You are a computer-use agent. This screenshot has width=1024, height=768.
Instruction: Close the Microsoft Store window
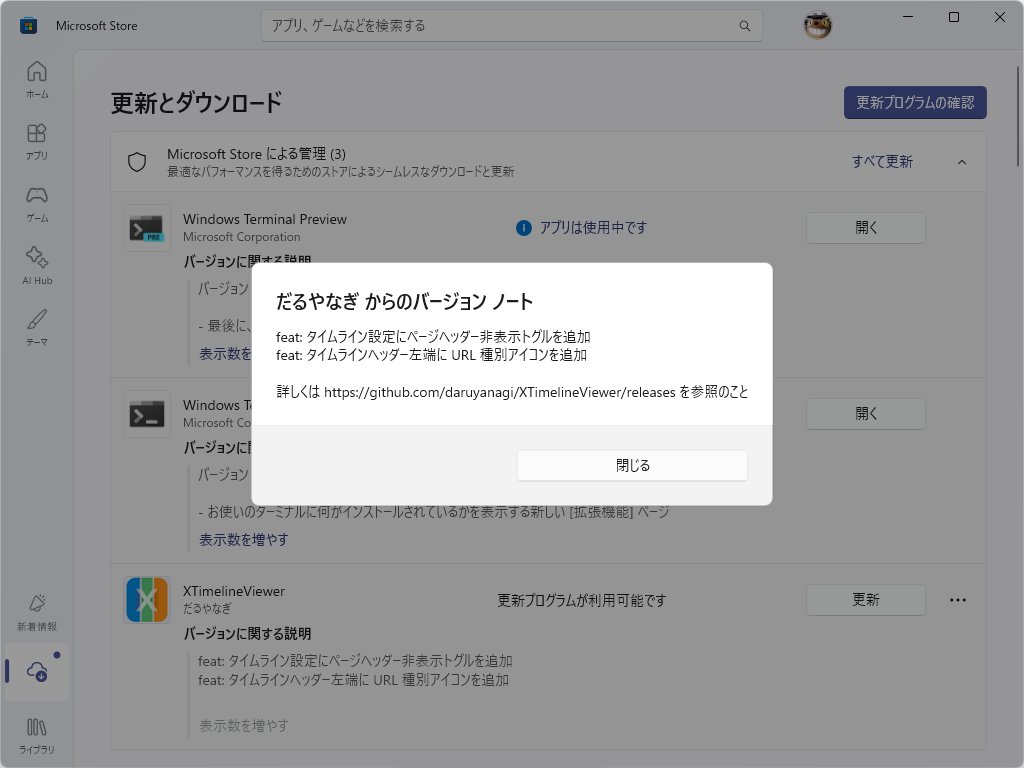coord(999,17)
